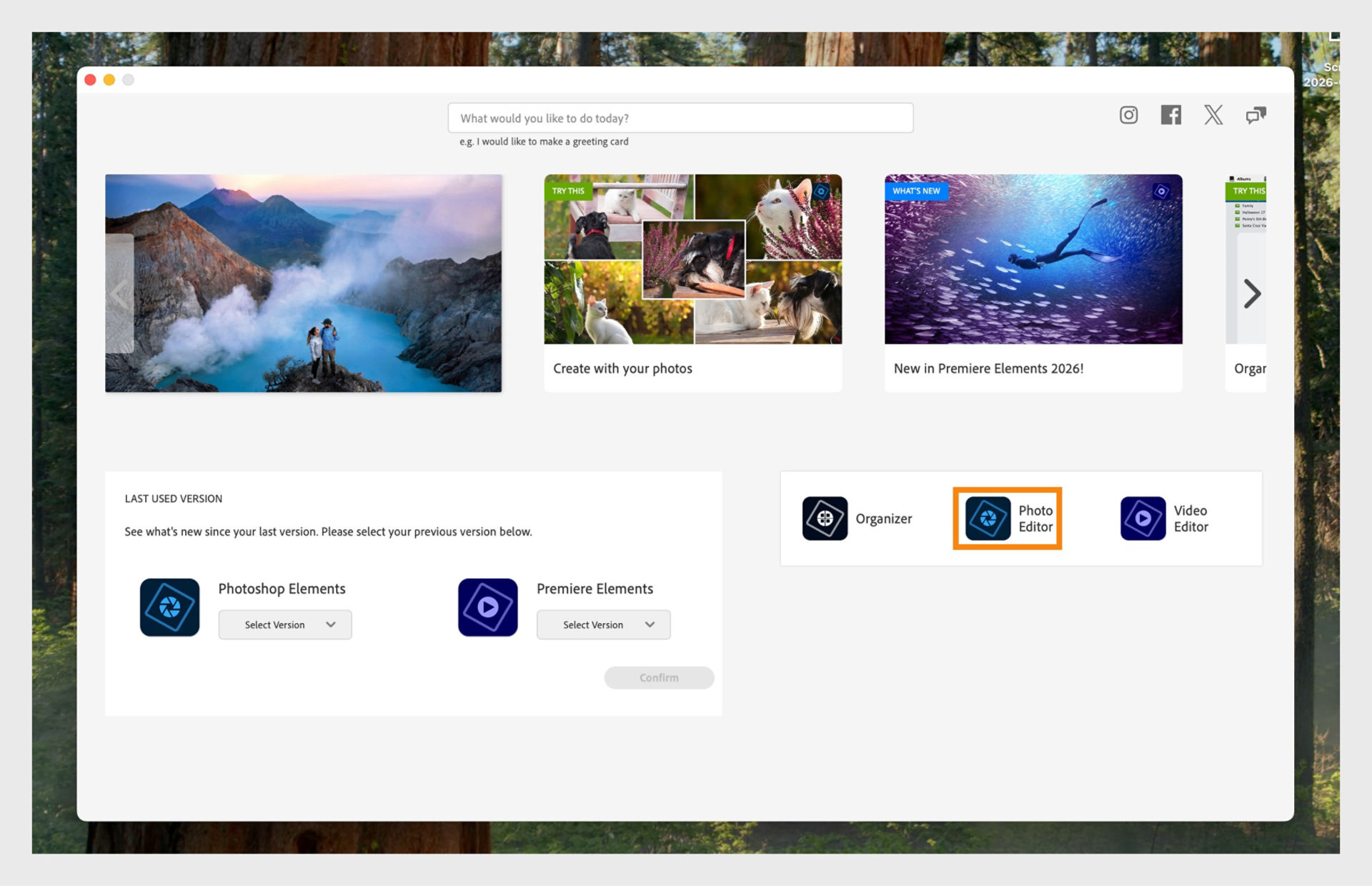Open the feedback chat icon
Screen dimensions: 1372x886
1256,115
